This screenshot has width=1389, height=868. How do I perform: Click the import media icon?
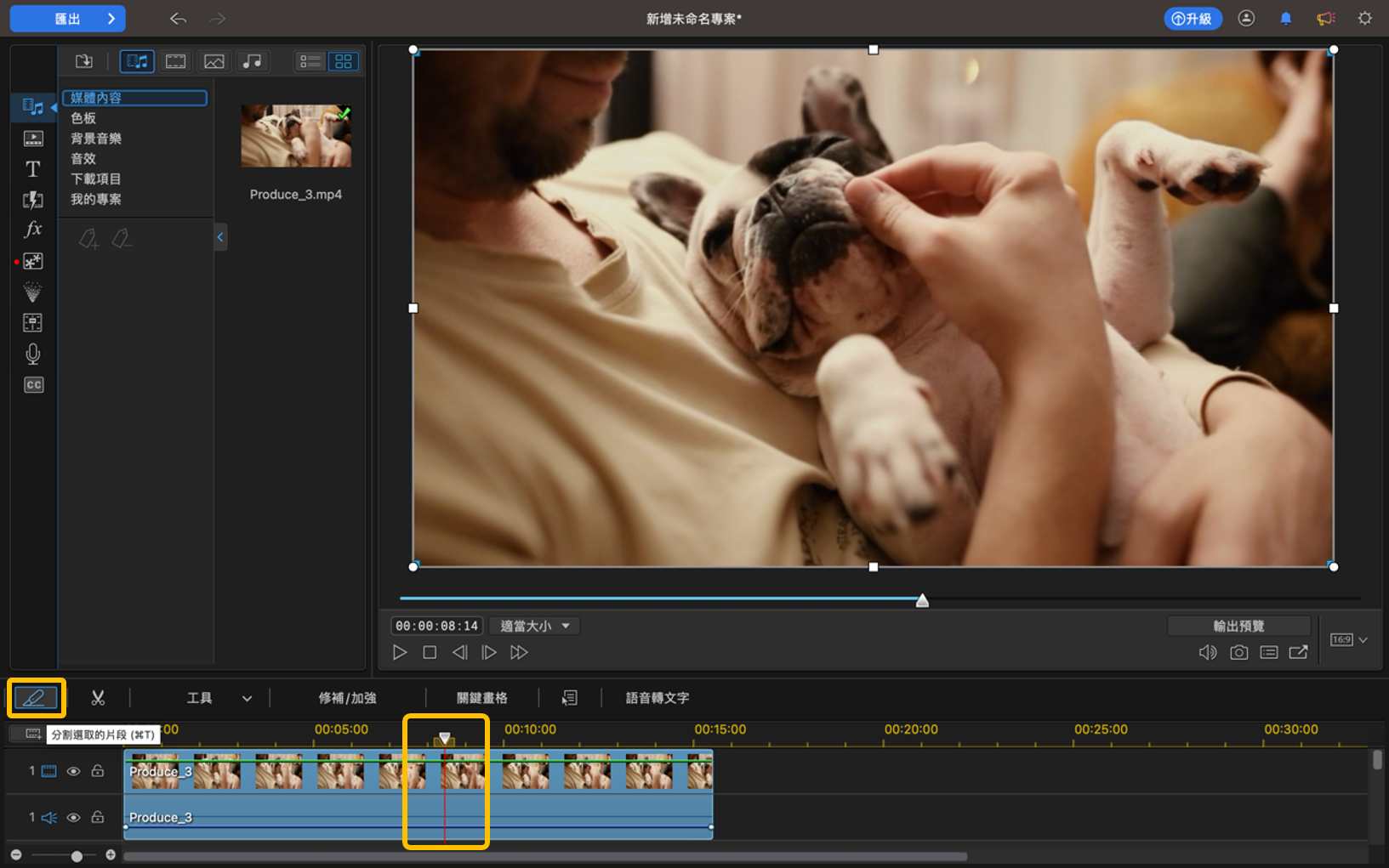[83, 61]
